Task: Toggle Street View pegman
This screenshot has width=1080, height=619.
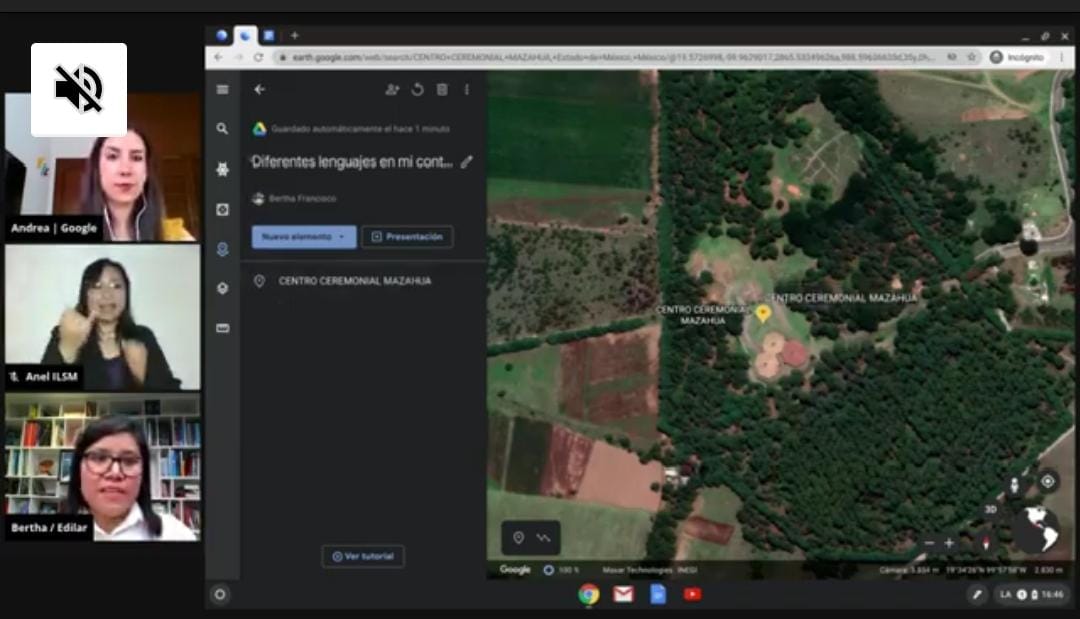Action: 1015,484
